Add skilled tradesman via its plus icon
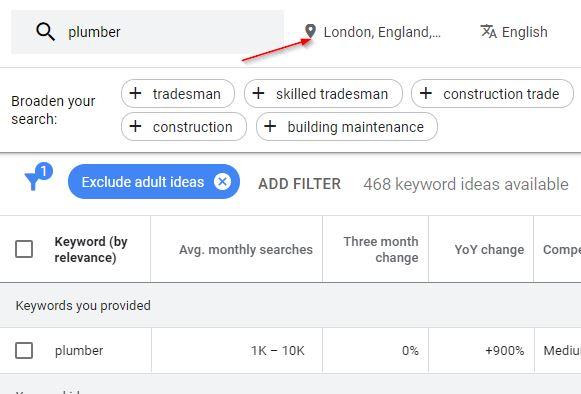 (258, 93)
